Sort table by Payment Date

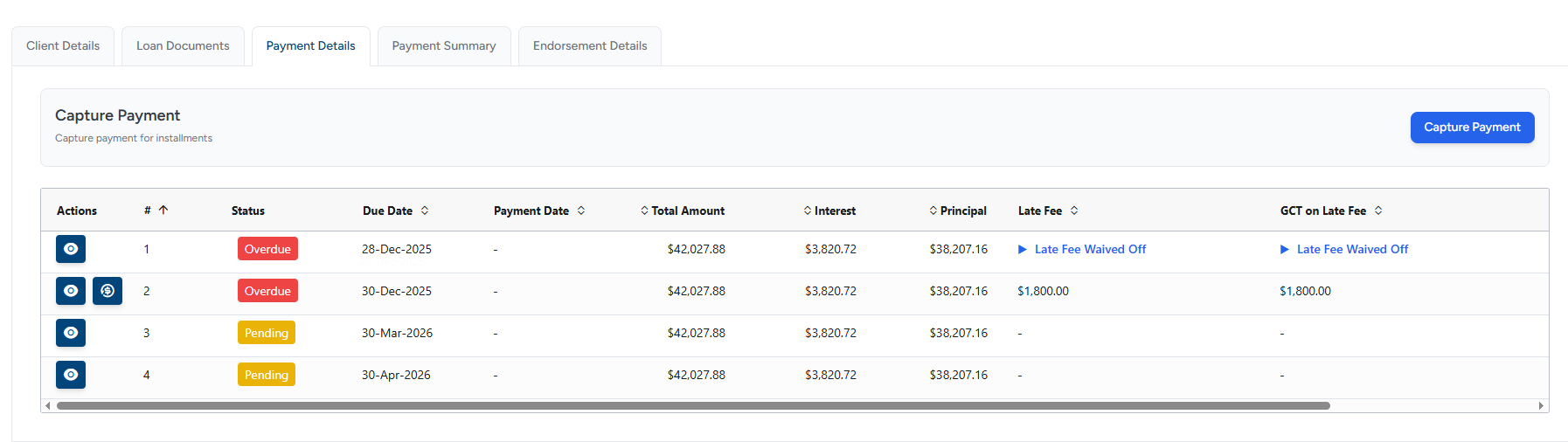tap(581, 211)
